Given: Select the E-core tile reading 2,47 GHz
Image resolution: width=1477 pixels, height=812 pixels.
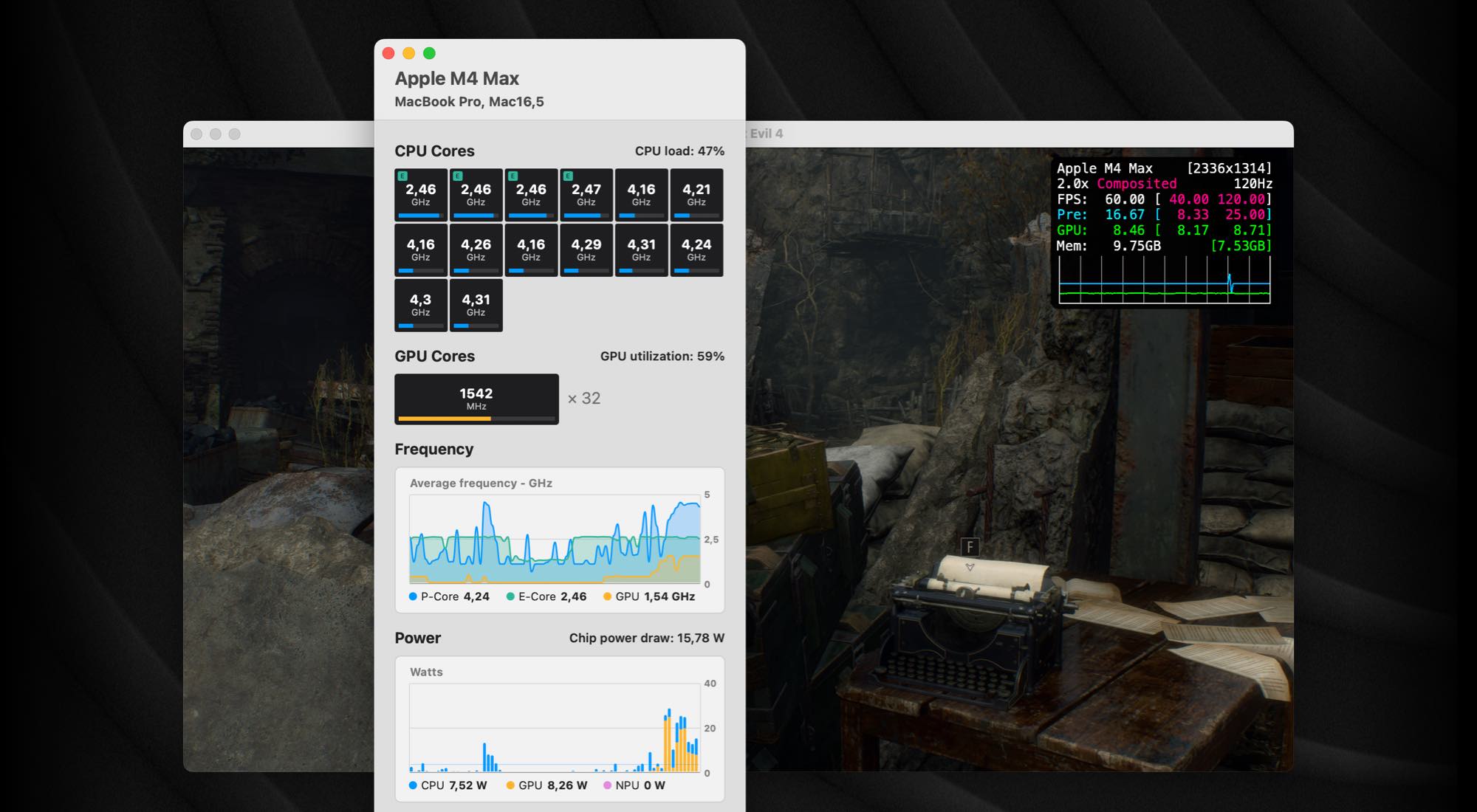Looking at the screenshot, I should pos(586,195).
